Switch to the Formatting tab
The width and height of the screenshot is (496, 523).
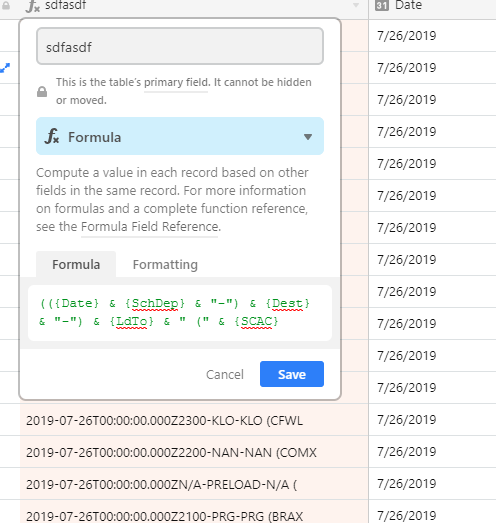[x=165, y=265]
